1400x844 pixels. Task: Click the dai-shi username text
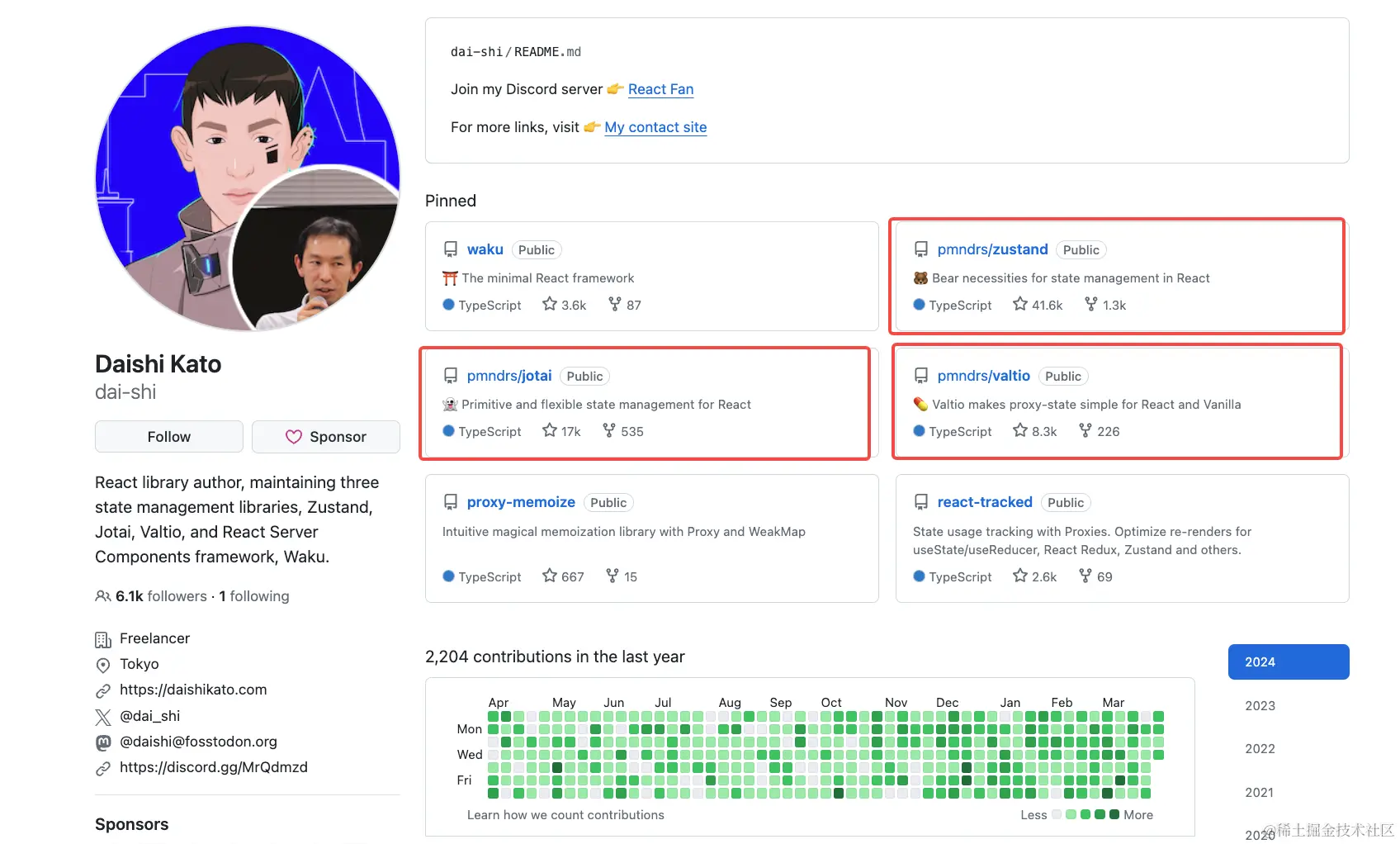[125, 392]
